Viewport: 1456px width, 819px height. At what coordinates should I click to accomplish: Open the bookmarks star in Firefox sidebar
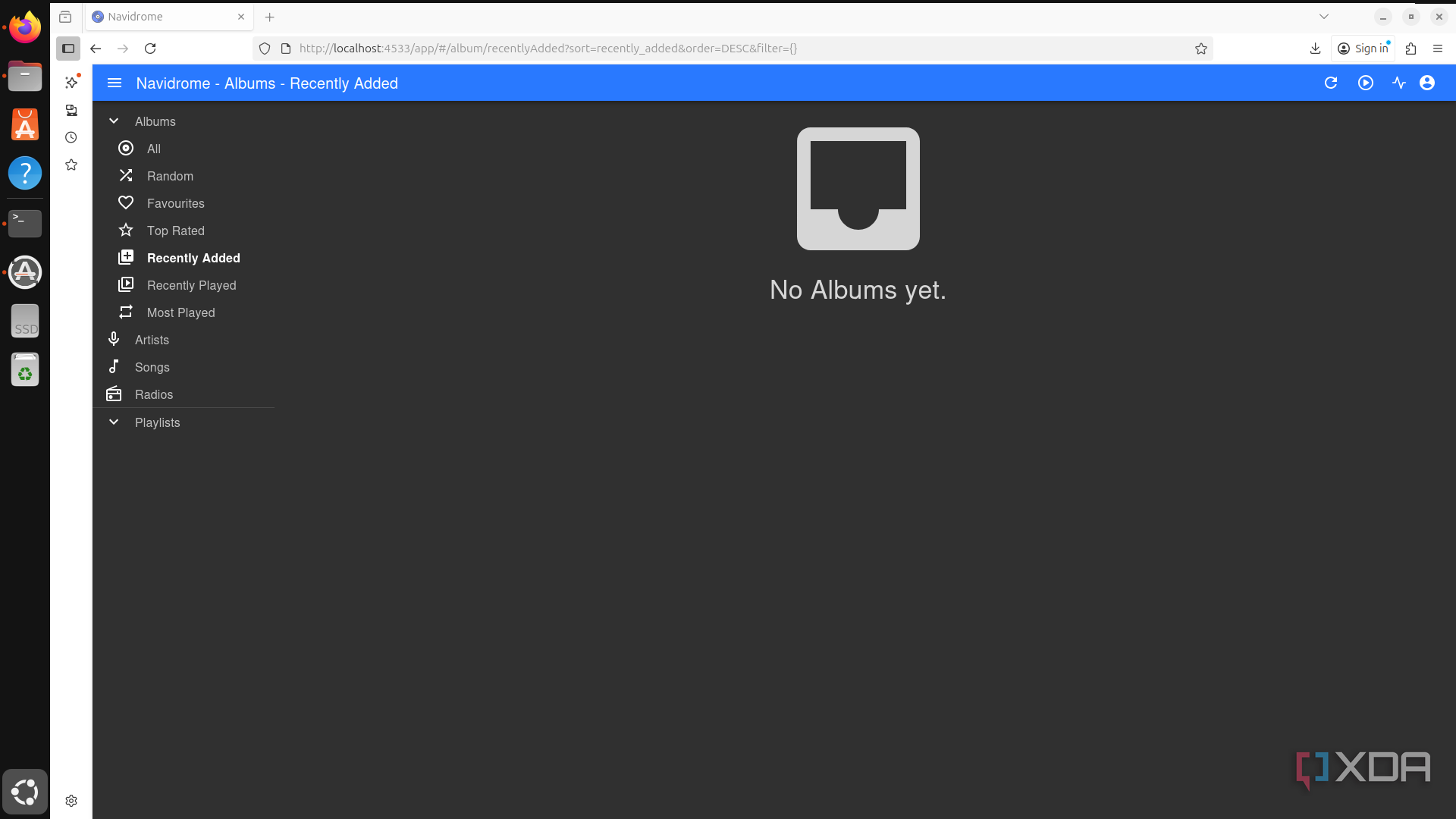point(71,165)
